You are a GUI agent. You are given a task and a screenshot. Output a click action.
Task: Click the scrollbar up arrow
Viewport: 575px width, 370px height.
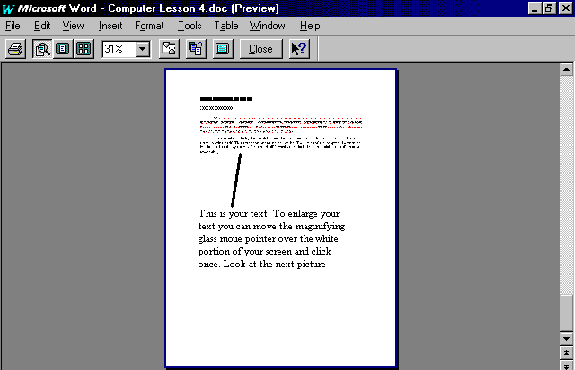tap(566, 70)
